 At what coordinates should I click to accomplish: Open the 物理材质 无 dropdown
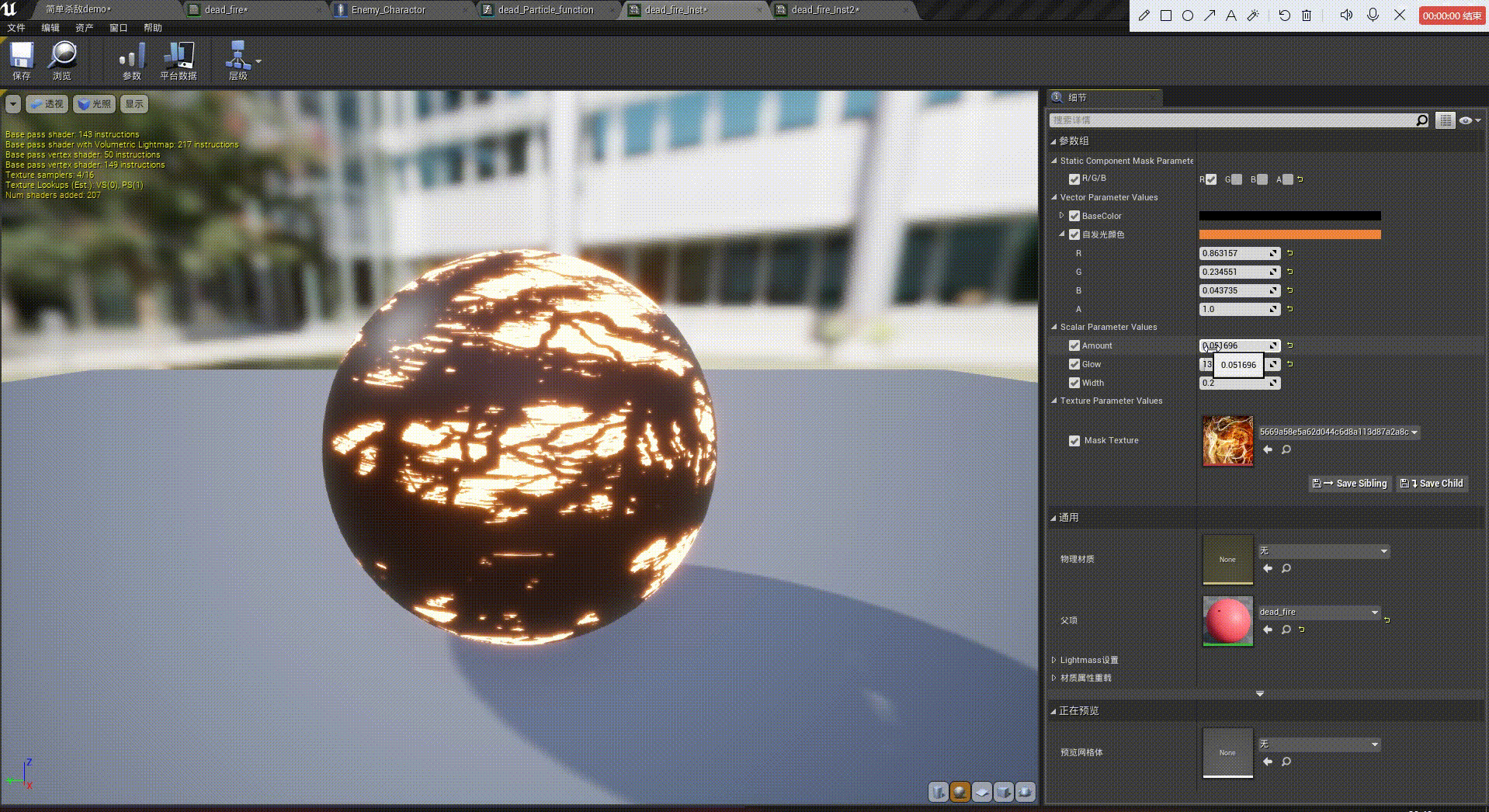coord(1324,551)
